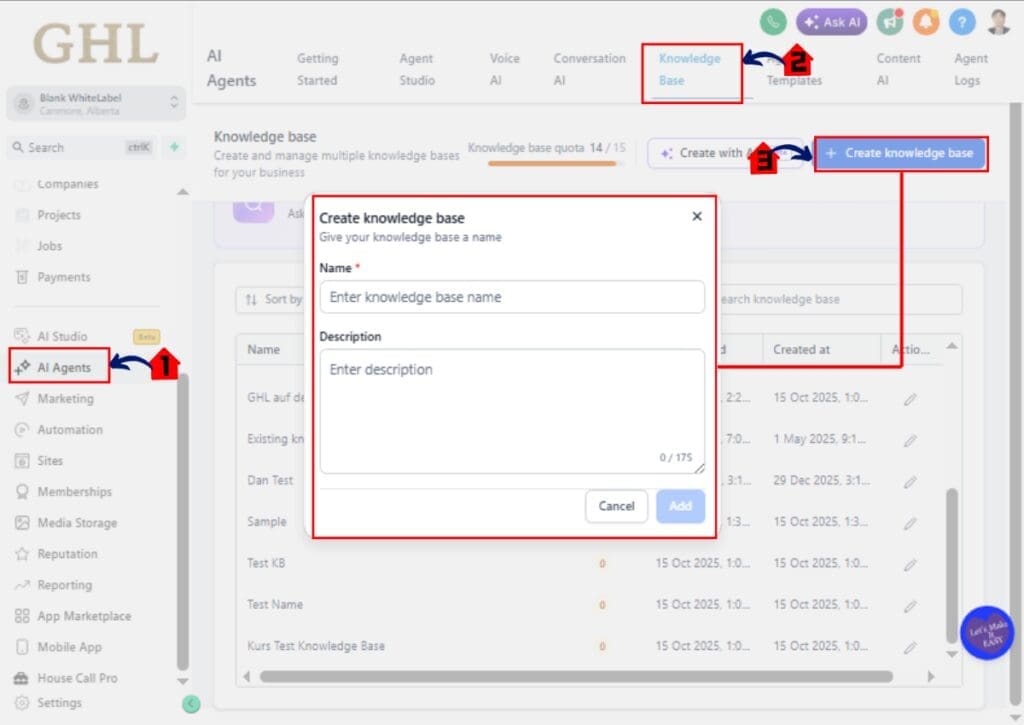The image size is (1024, 725).
Task: Switch to the Agent Logs tab
Action: pos(970,69)
